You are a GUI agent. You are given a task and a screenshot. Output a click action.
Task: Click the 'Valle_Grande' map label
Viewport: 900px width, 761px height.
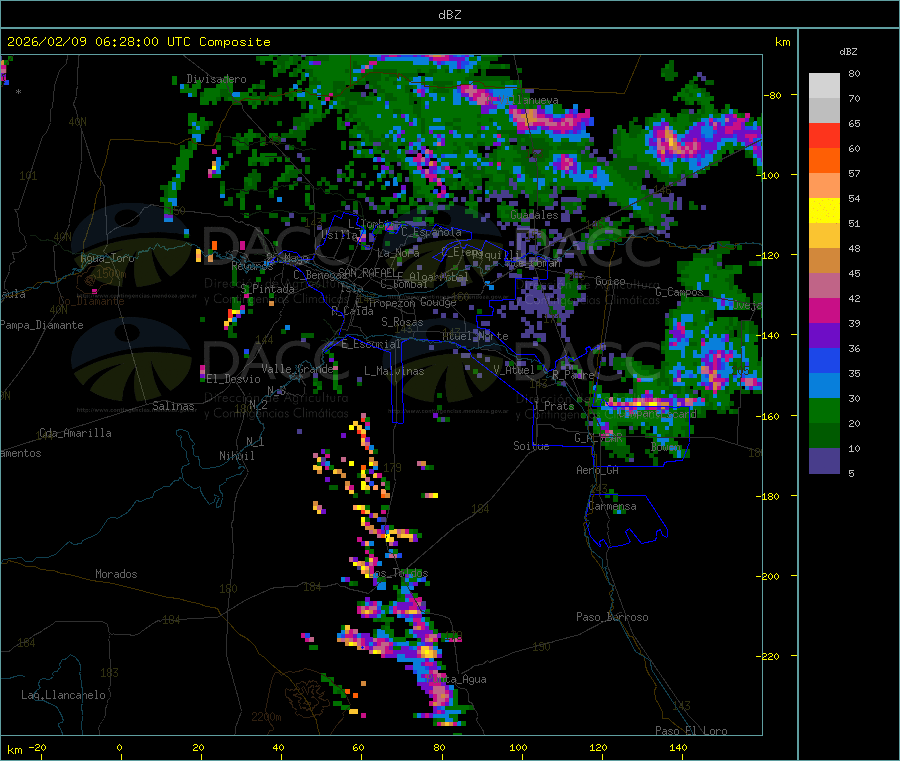pos(298,369)
